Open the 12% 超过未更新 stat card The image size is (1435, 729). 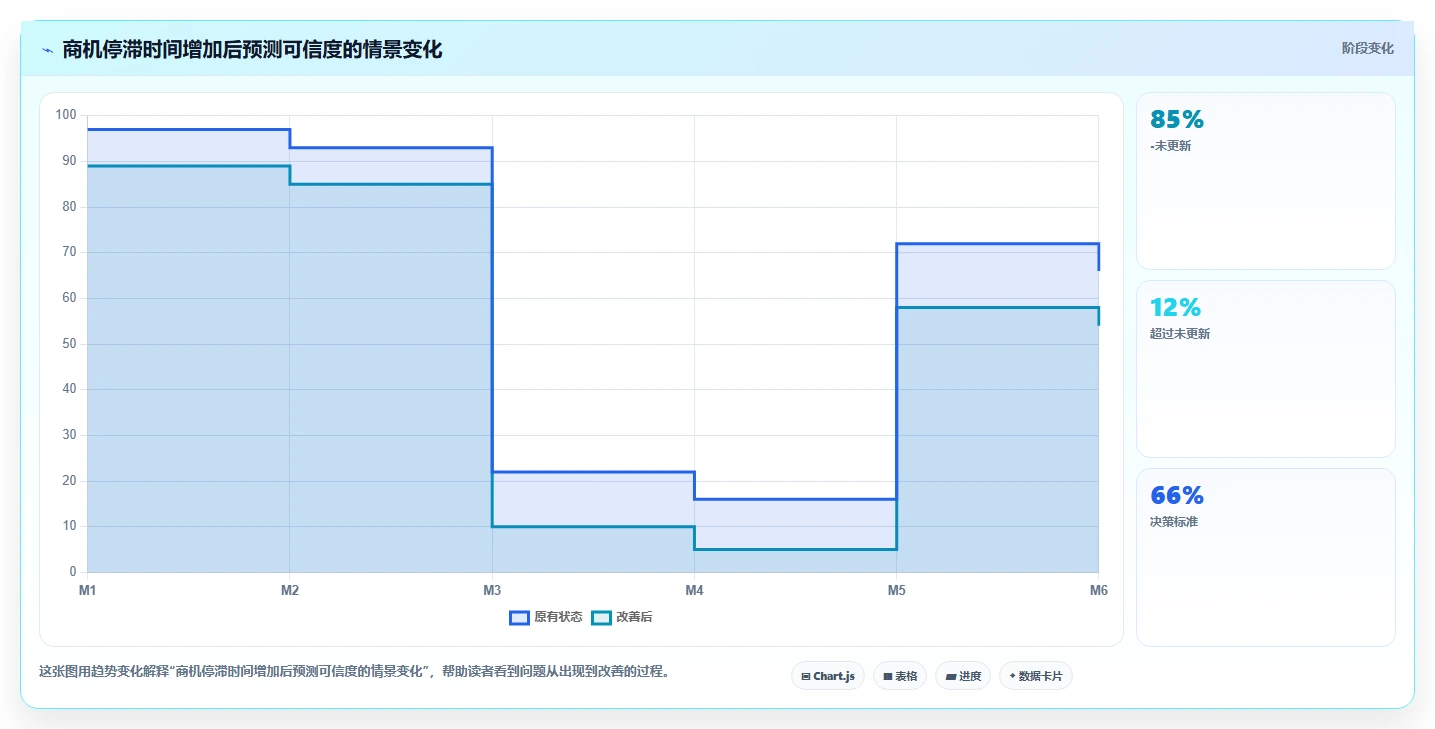pos(1265,369)
